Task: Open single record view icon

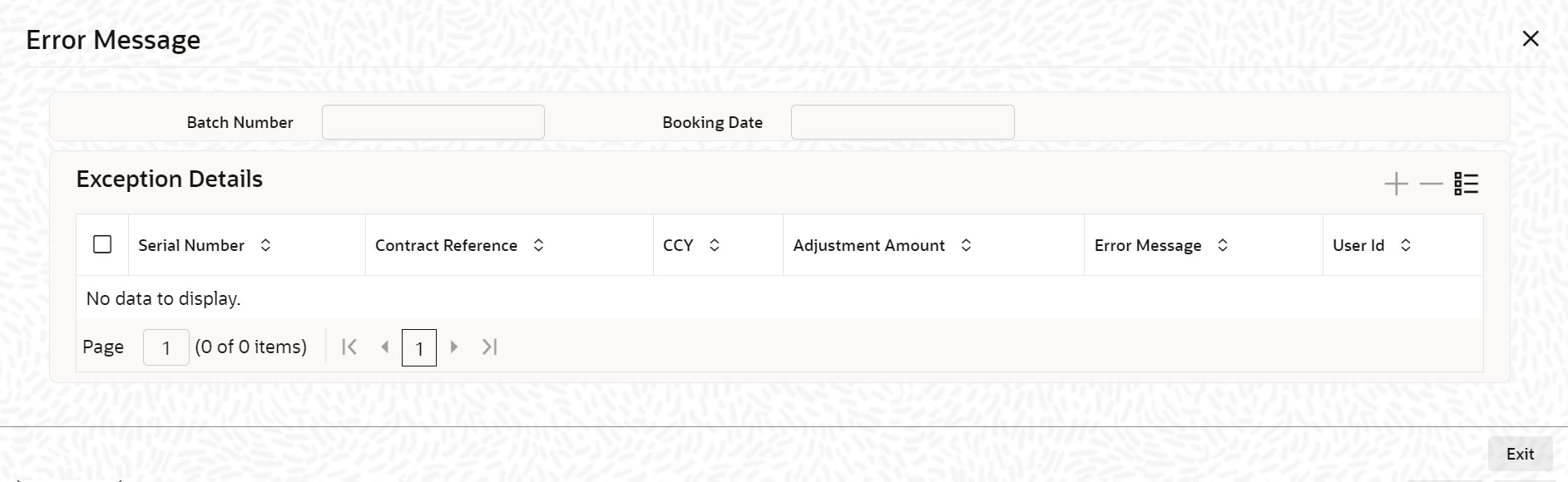Action: click(x=1466, y=184)
